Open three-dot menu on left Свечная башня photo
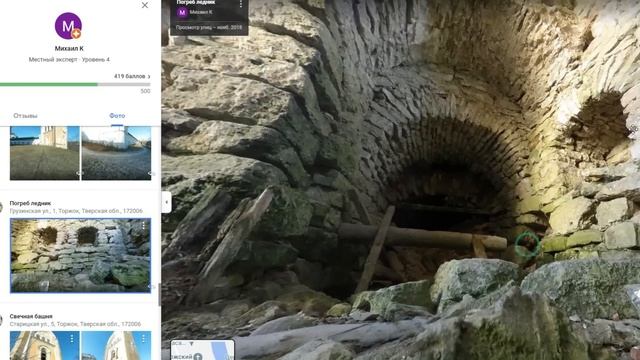This screenshot has height=360, width=640. click(72, 339)
